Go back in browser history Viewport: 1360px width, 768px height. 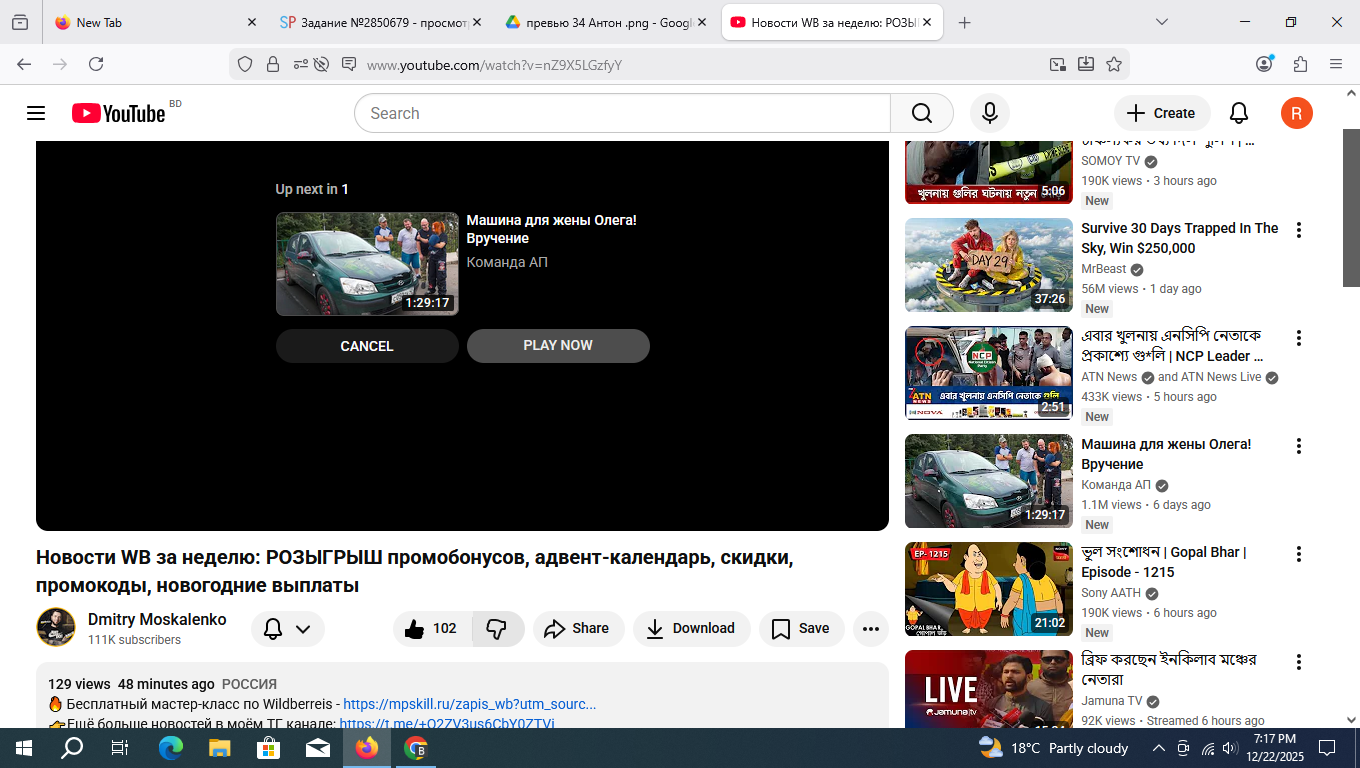click(24, 64)
